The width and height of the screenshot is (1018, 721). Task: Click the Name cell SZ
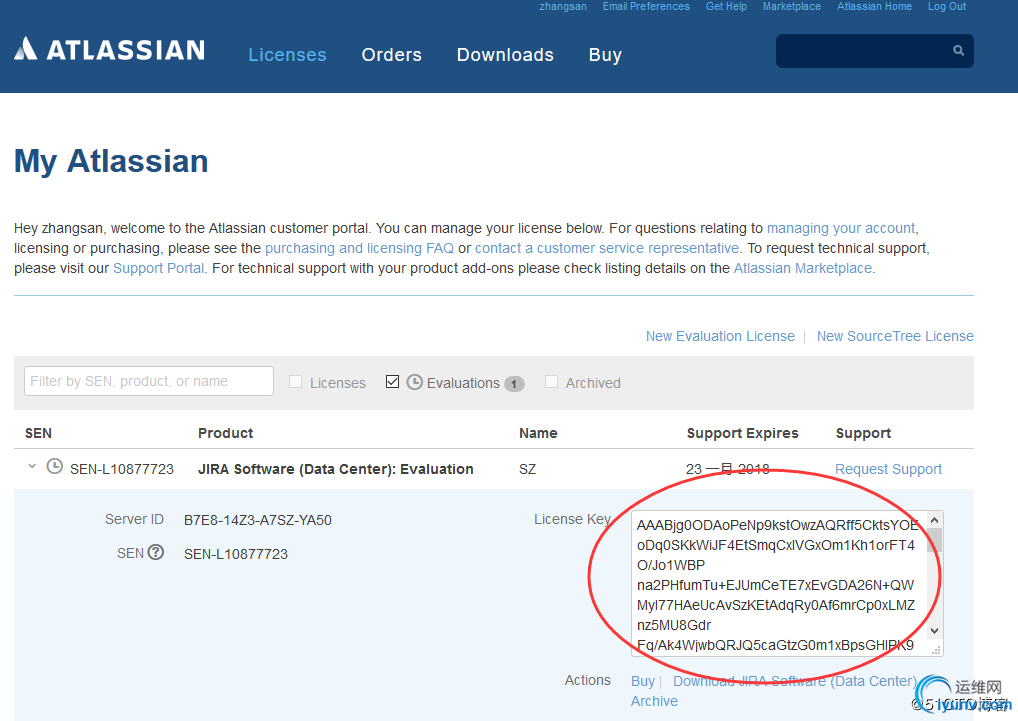click(x=527, y=469)
